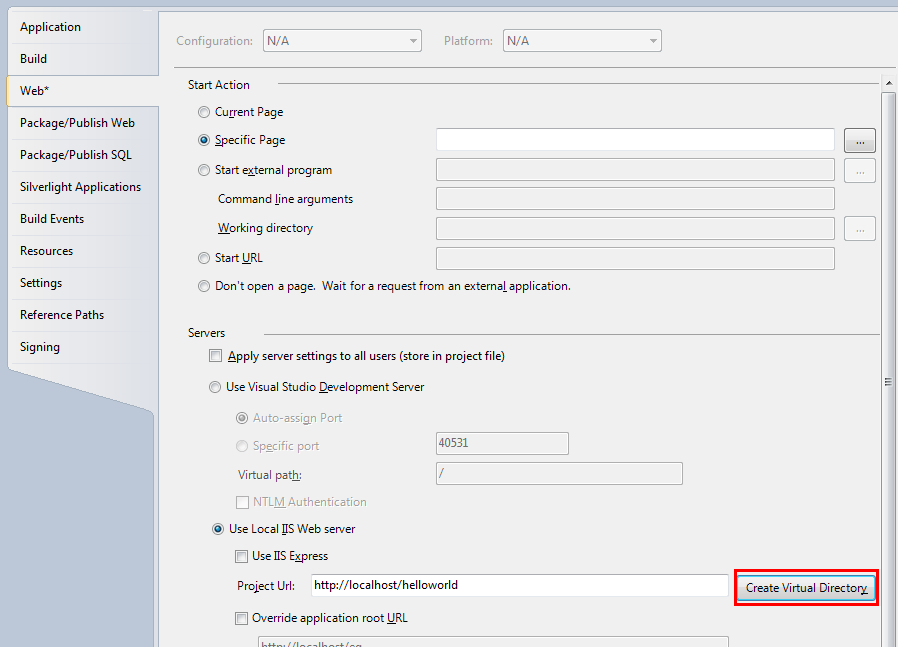Go to Package/Publish Web tab

pyautogui.click(x=77, y=123)
